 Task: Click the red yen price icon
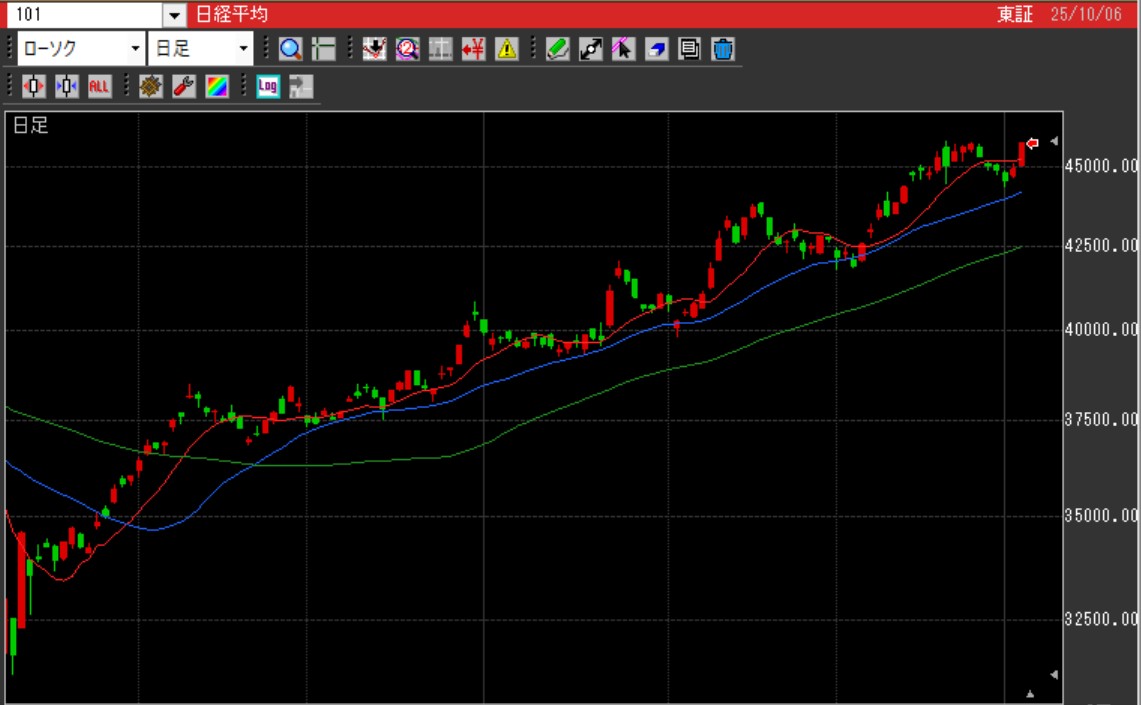(x=474, y=49)
